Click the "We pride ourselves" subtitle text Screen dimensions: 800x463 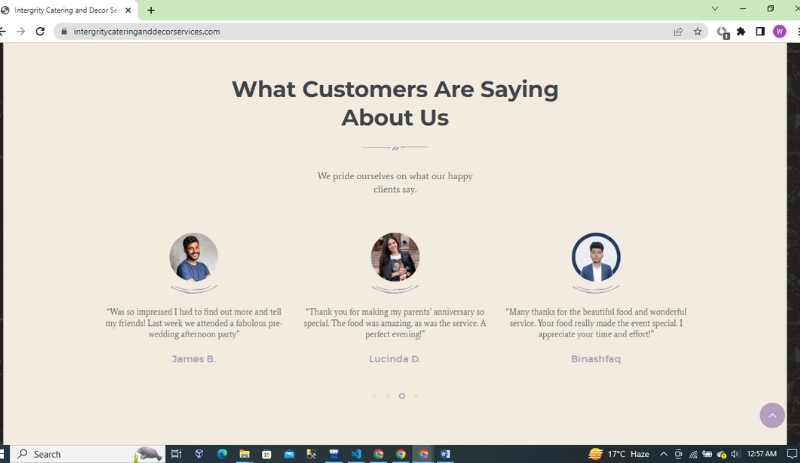[x=395, y=182]
